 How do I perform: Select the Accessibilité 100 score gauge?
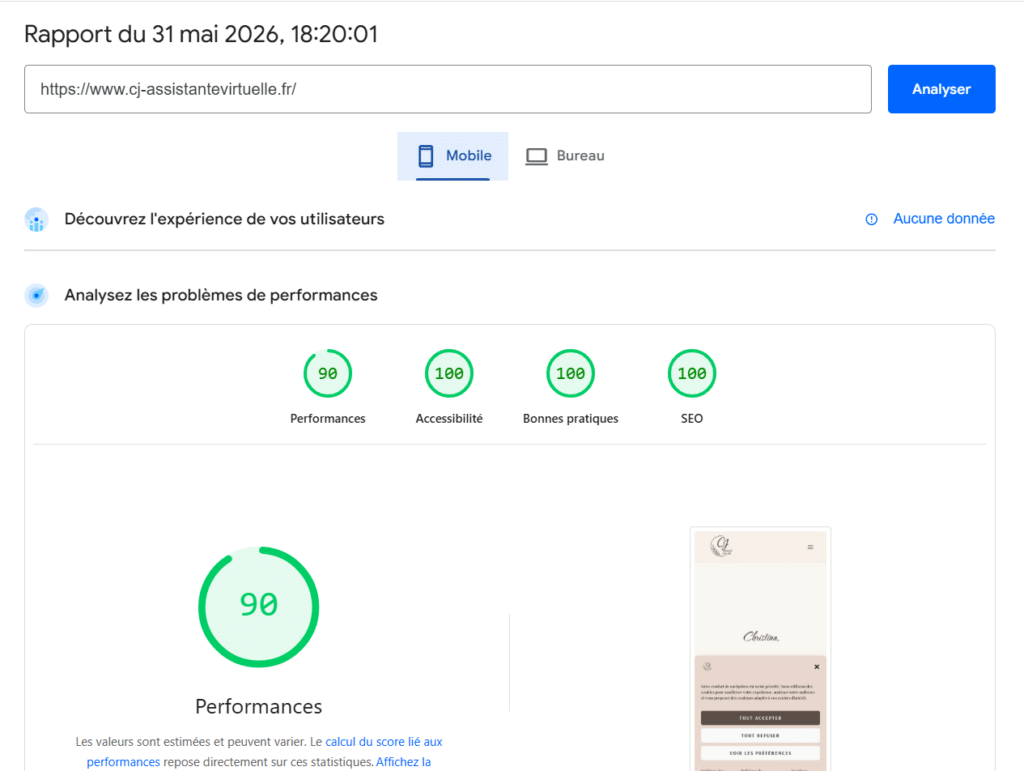[x=449, y=373]
